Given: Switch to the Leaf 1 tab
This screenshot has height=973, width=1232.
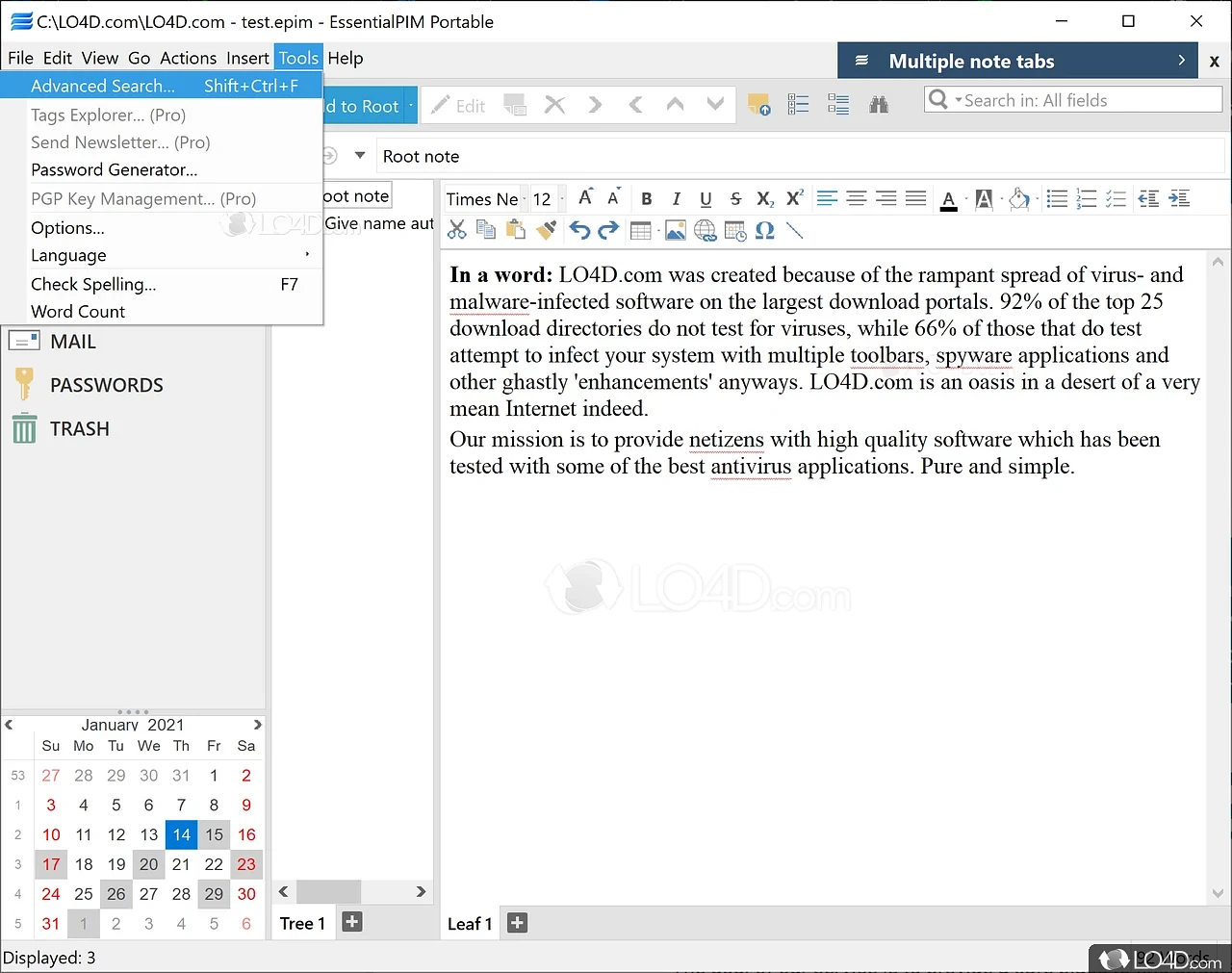Looking at the screenshot, I should click(470, 924).
